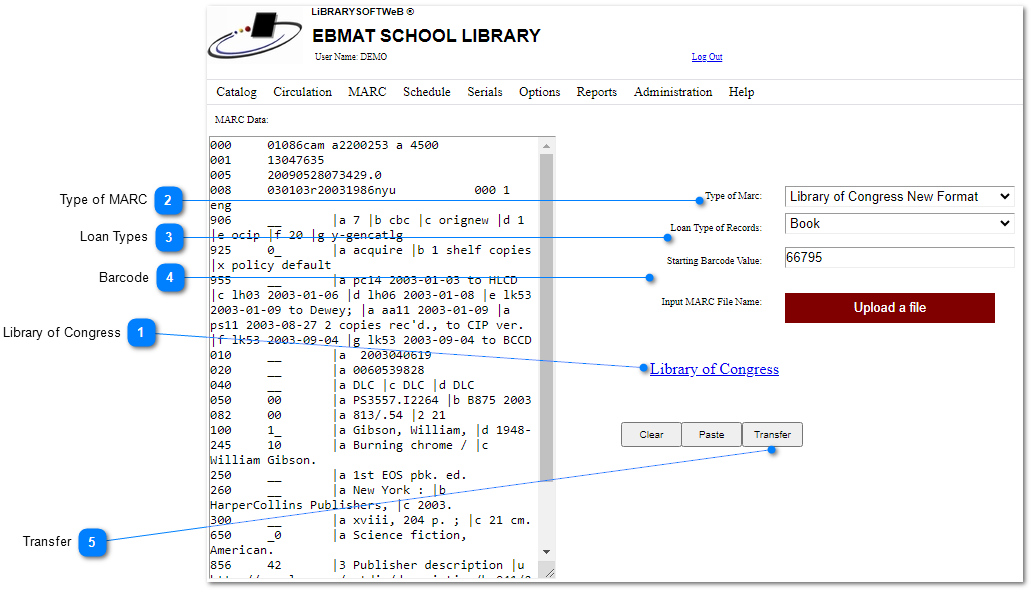Select the MARC menu item
The width and height of the screenshot is (1033, 592).
pyautogui.click(x=367, y=92)
